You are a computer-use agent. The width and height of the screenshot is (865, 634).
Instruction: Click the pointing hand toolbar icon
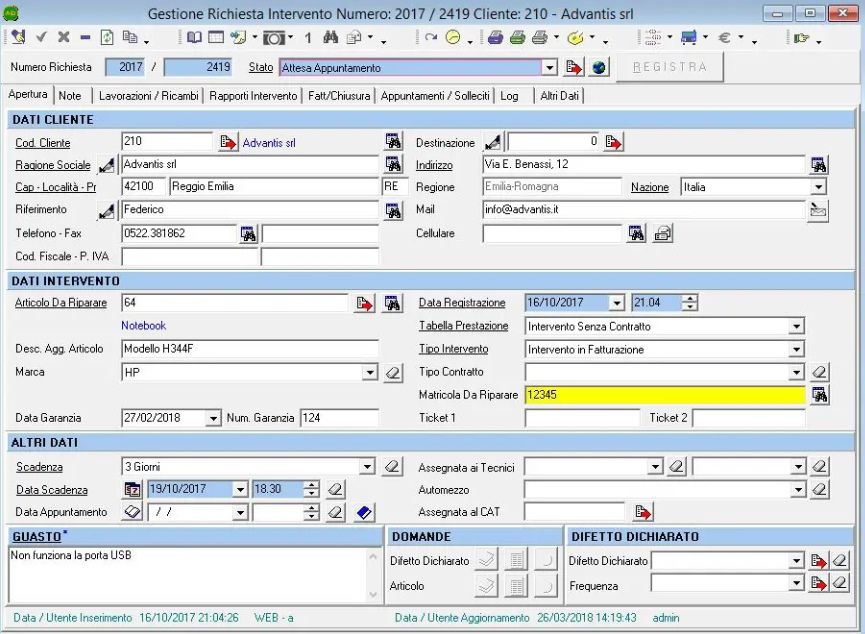(x=801, y=38)
